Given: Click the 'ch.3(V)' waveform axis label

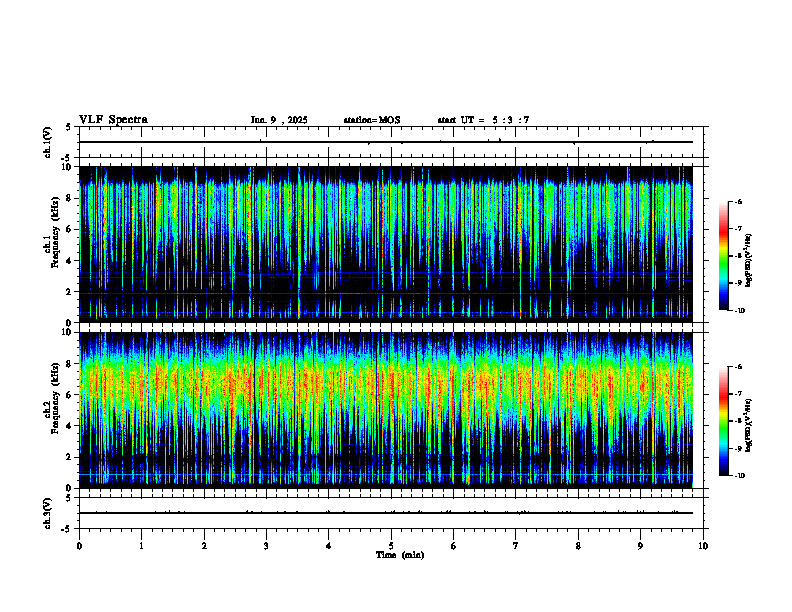Looking at the screenshot, I should click(48, 513).
